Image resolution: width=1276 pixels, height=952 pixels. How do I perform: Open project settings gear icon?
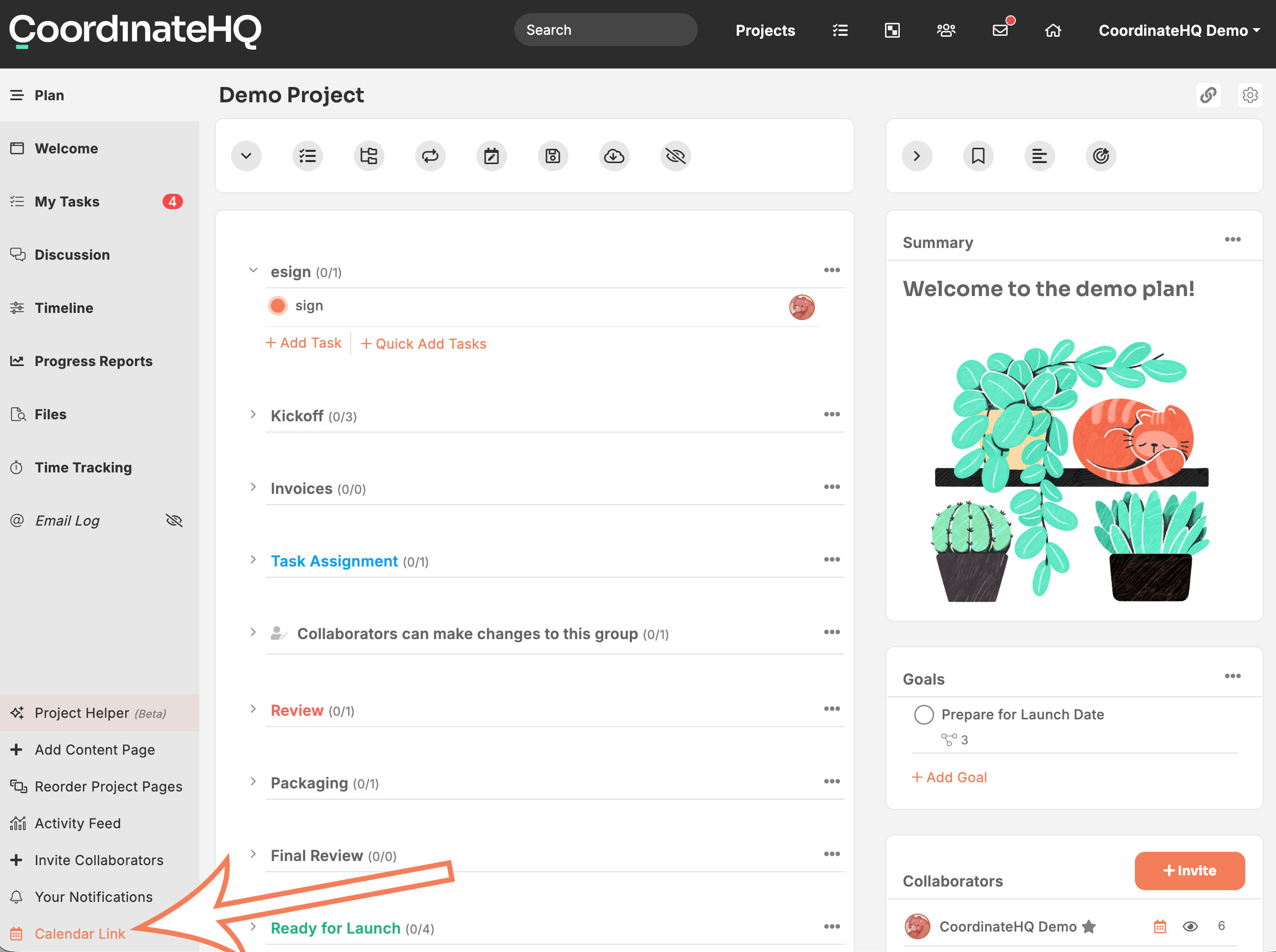[1250, 95]
